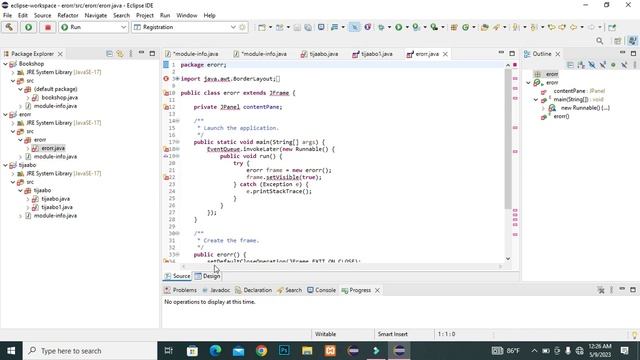The height and width of the screenshot is (360, 640).
Task: Click the editor's horizontal scrollbar
Action: [342, 267]
